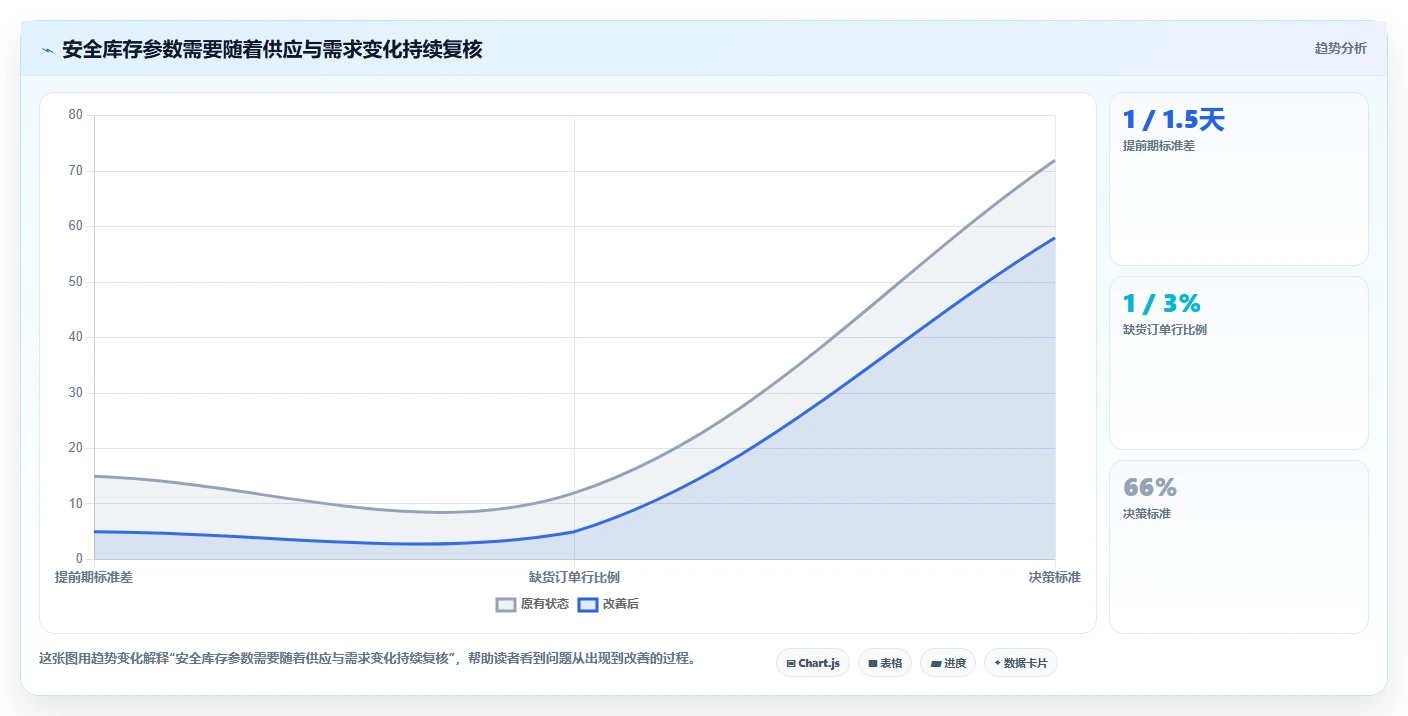Click the 决策标准 x-axis label
Screen dimensions: 1408x716
1055,577
